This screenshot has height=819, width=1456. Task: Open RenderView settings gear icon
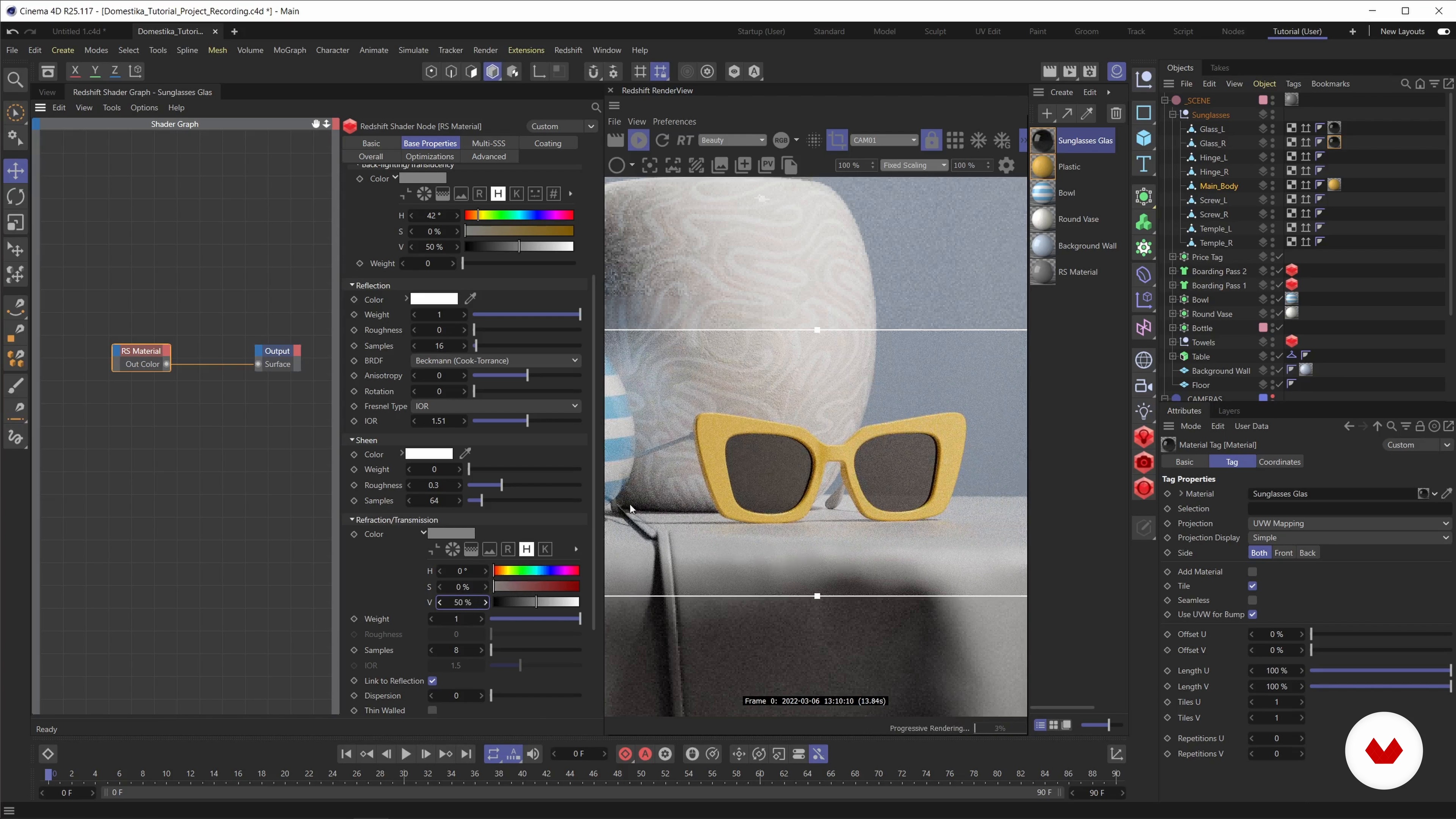1006,166
